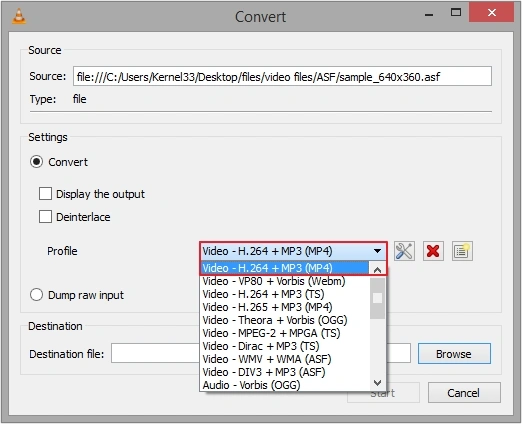This screenshot has width=522, height=424.
Task: Maximize the Convert dialog window
Action: click(456, 13)
